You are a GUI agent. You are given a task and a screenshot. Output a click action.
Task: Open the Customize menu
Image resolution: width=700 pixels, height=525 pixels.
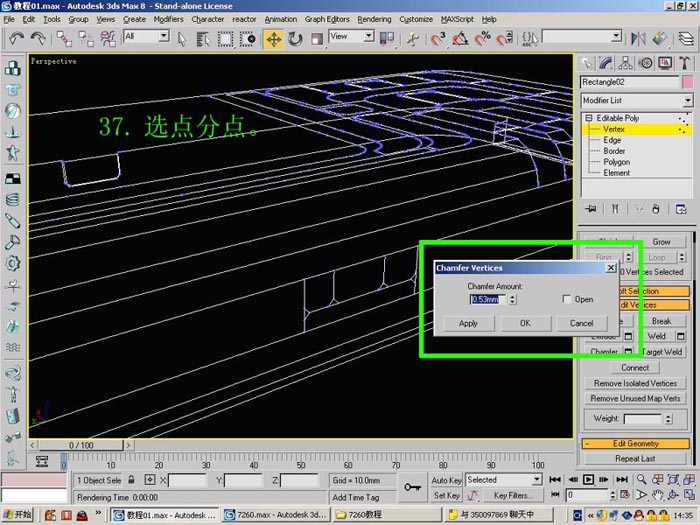tap(416, 19)
